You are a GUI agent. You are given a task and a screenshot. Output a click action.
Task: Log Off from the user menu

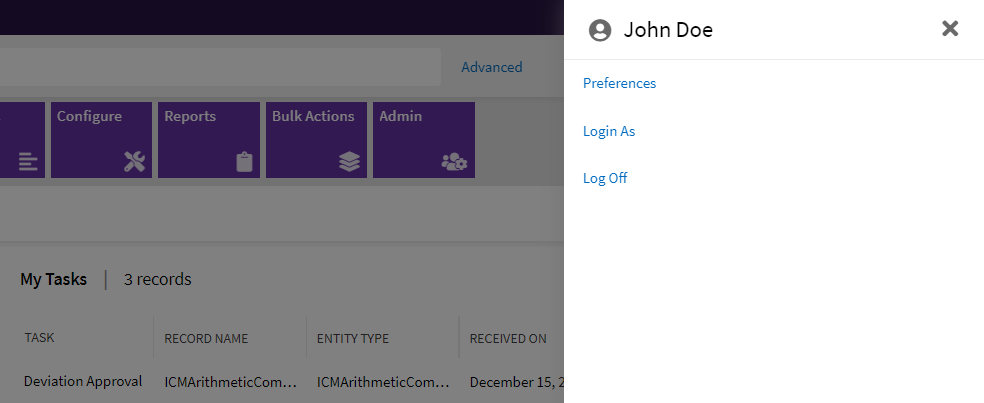coord(605,178)
